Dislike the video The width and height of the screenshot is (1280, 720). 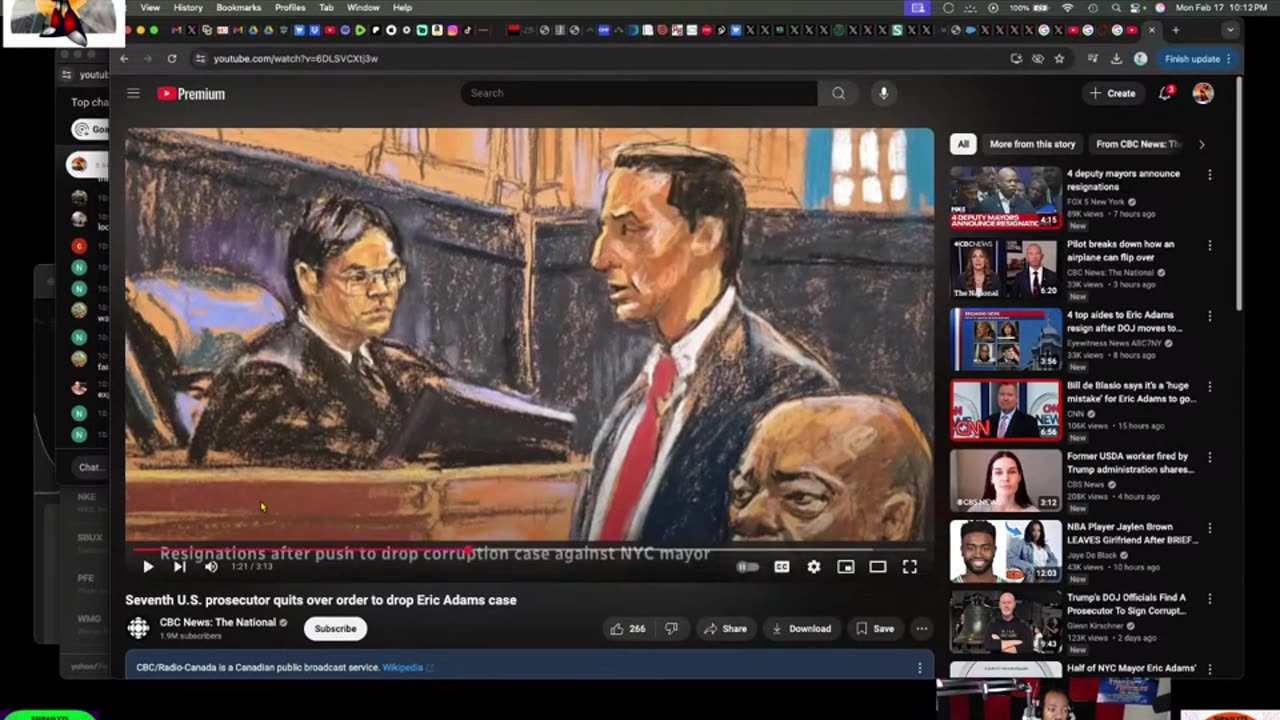point(672,629)
